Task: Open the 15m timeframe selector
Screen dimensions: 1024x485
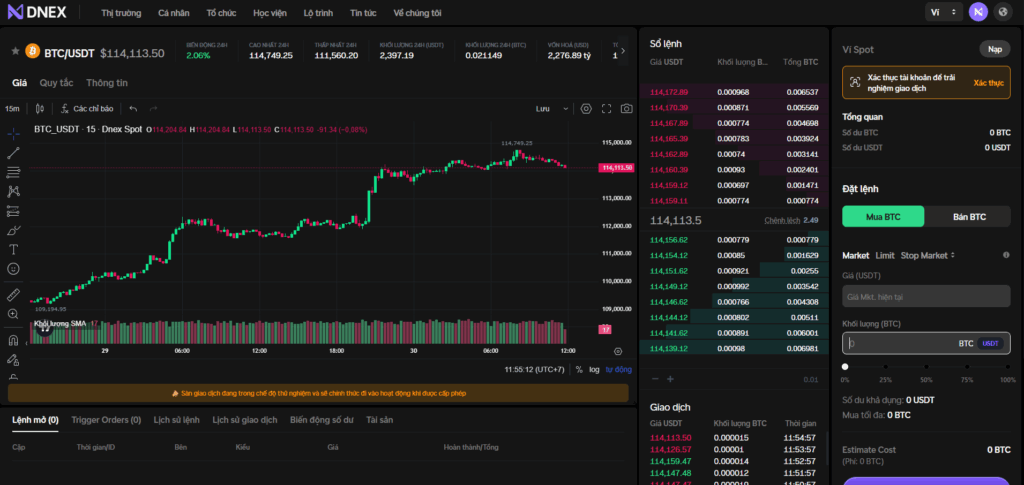Action: point(13,108)
